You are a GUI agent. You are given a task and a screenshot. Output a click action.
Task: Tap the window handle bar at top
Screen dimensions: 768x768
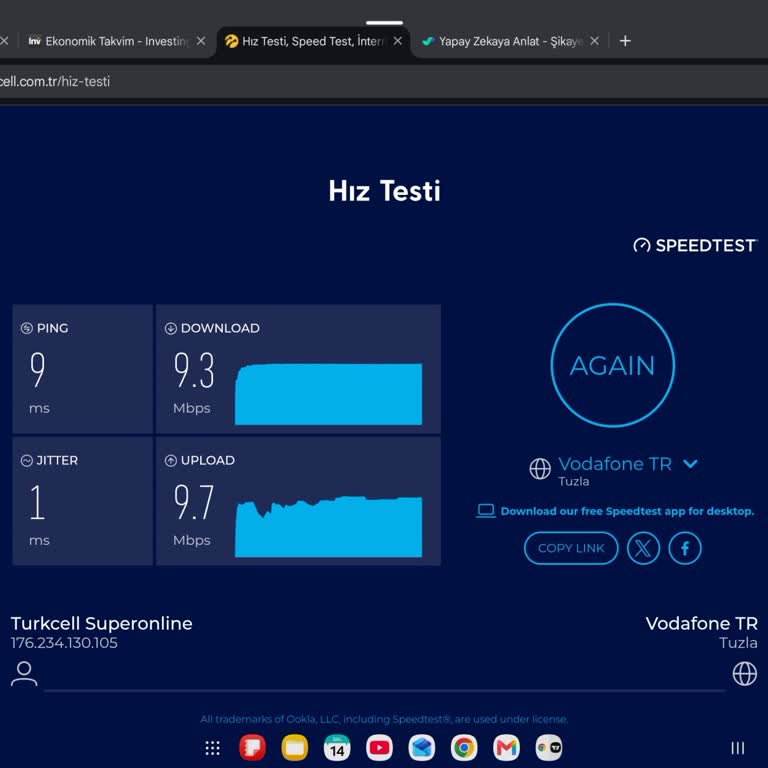(x=384, y=23)
